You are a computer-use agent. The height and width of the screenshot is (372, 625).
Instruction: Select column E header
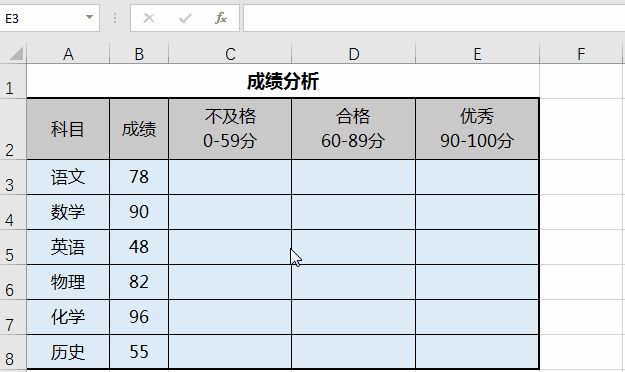click(478, 54)
